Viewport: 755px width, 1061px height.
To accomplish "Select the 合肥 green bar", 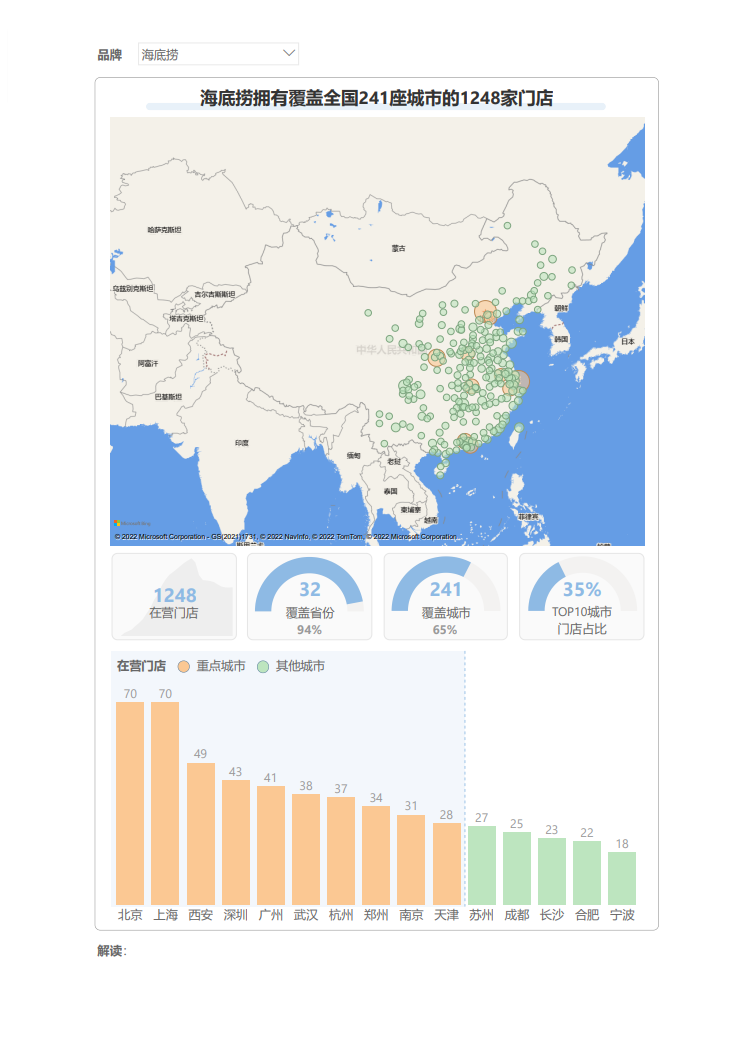I will (x=587, y=873).
